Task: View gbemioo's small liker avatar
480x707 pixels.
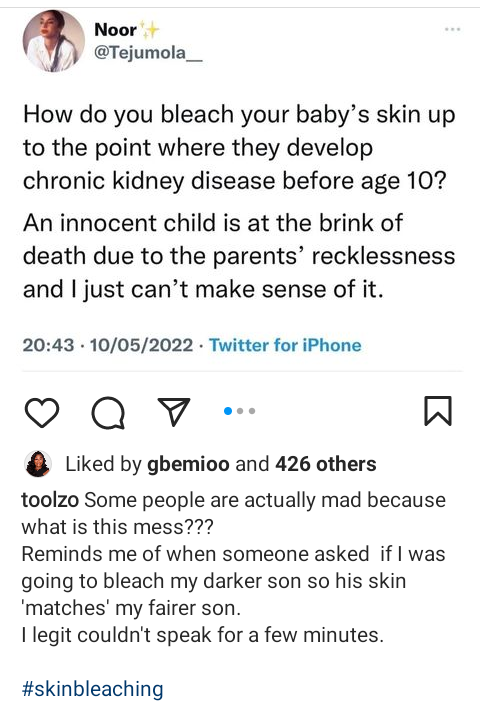Action: 38,464
